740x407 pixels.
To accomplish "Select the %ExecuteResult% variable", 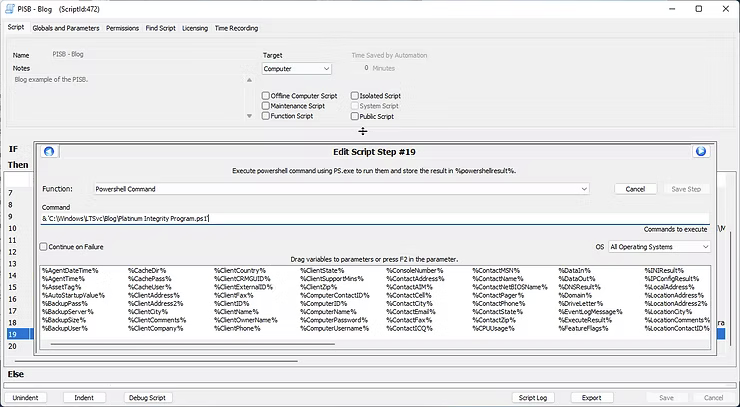I will pyautogui.click(x=585, y=320).
